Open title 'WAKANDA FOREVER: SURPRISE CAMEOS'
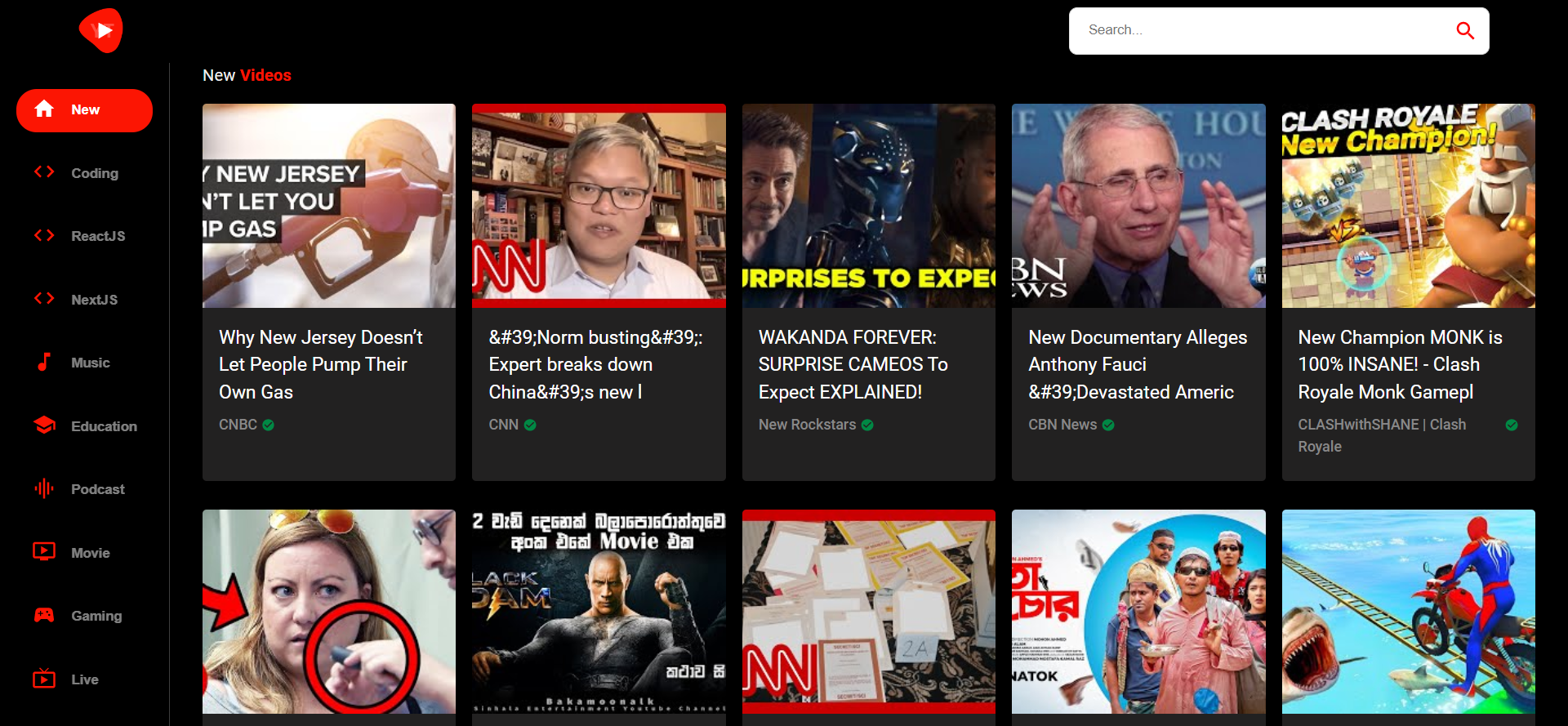Viewport: 1568px width, 726px height. [853, 364]
